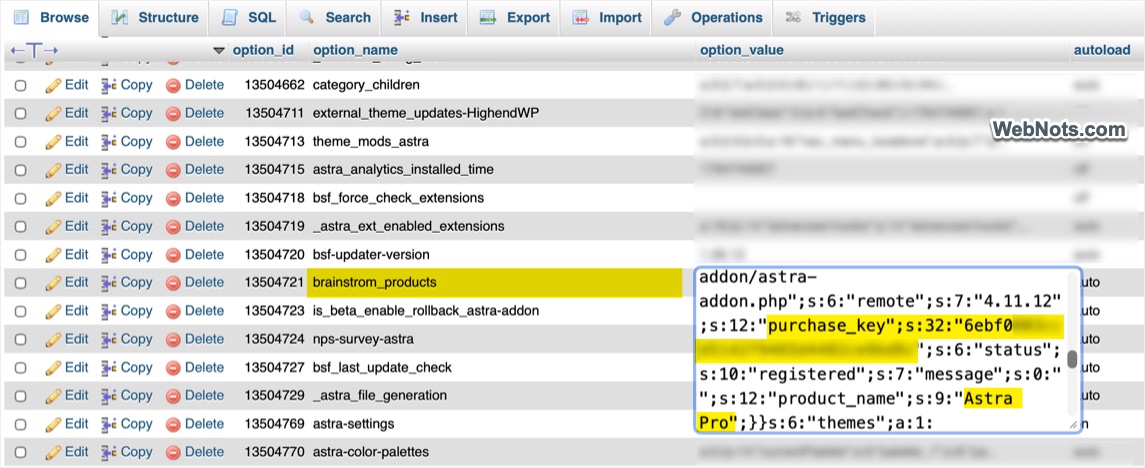
Task: Click pencil Edit icon for external_theme_updates-HighendWP
Action: click(53, 114)
